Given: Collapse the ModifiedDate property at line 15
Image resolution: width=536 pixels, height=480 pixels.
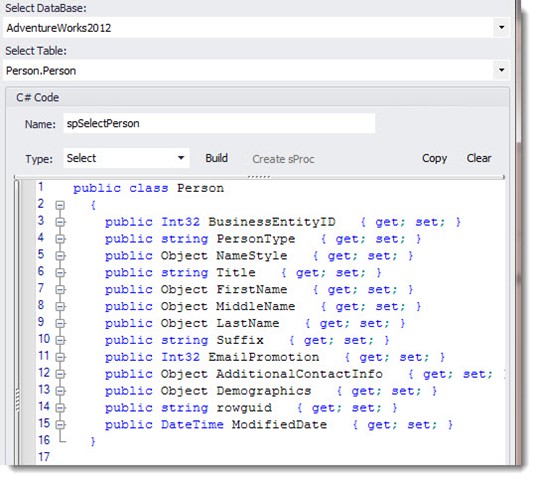Looking at the screenshot, I should 60,425.
